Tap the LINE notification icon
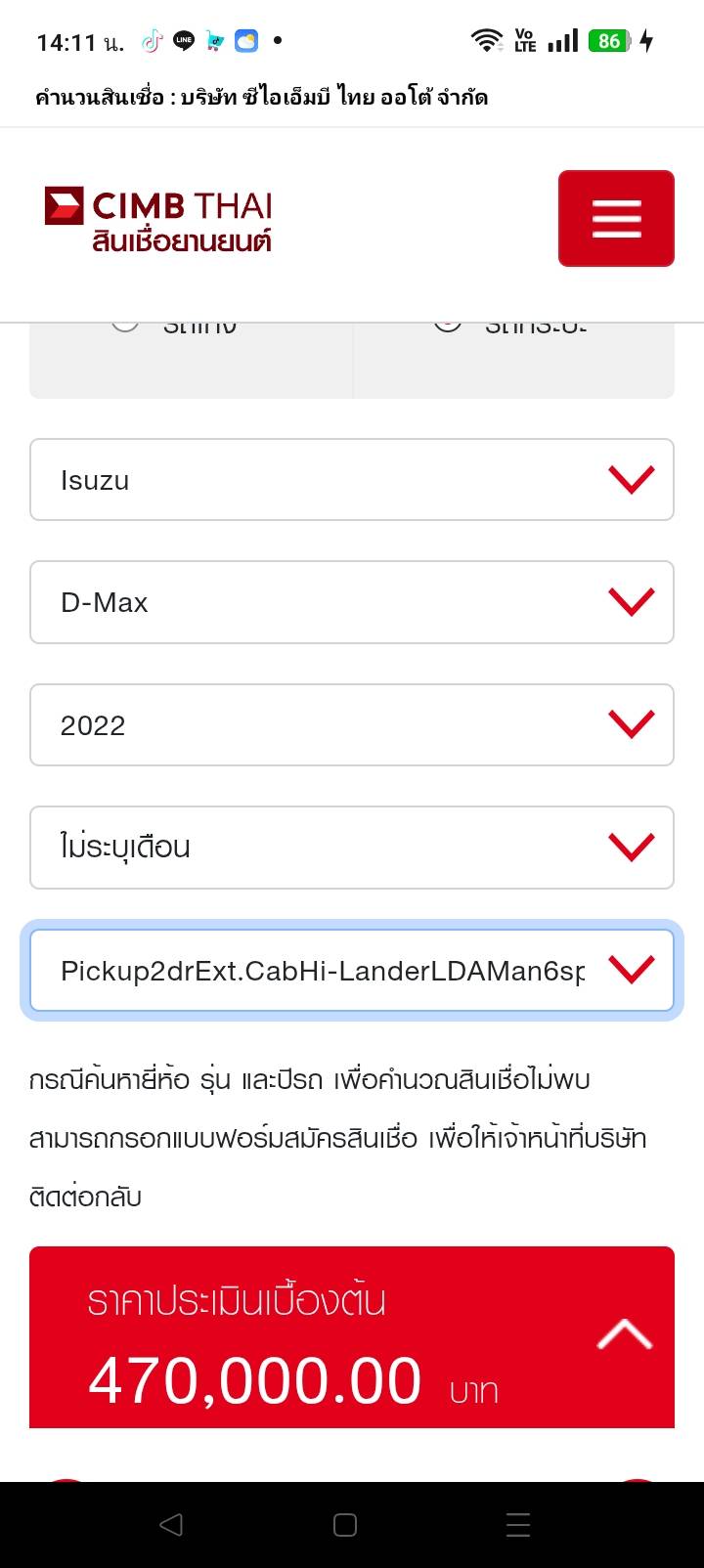Image resolution: width=704 pixels, height=1568 pixels. pyautogui.click(x=183, y=41)
